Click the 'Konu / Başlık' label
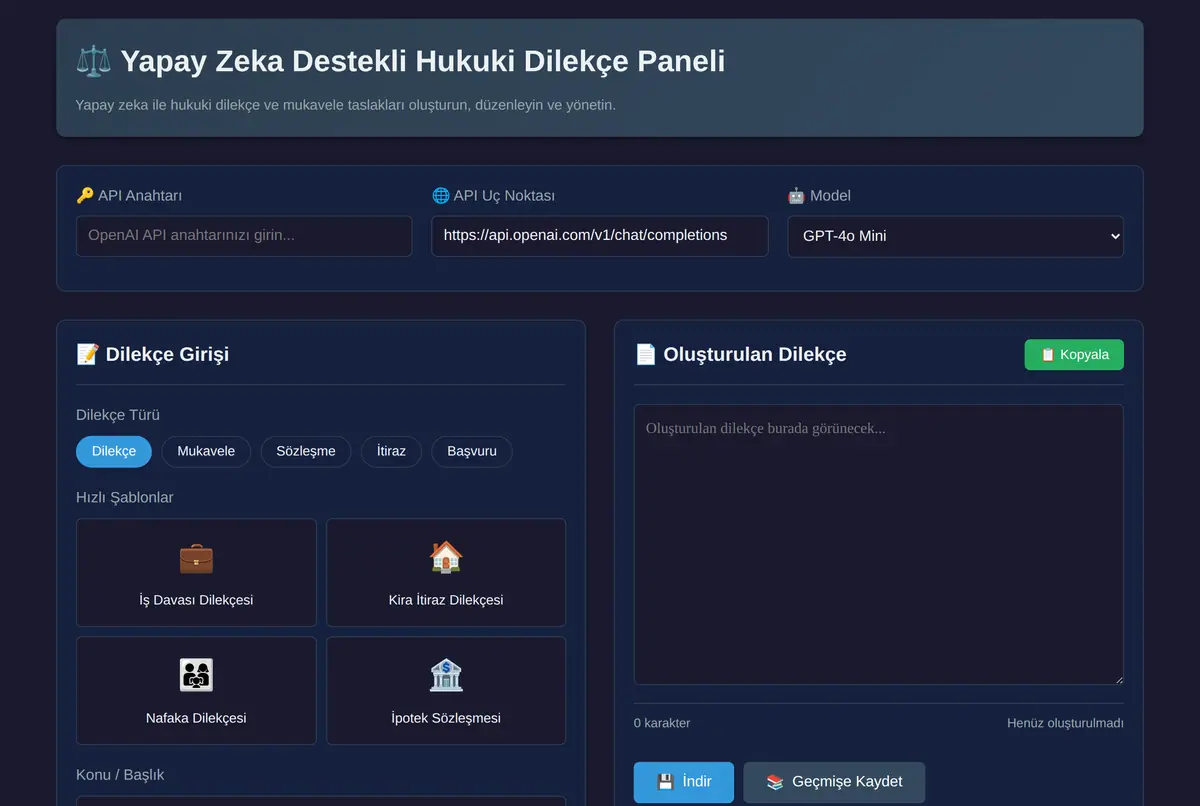Viewport: 1200px width, 806px height. point(120,775)
